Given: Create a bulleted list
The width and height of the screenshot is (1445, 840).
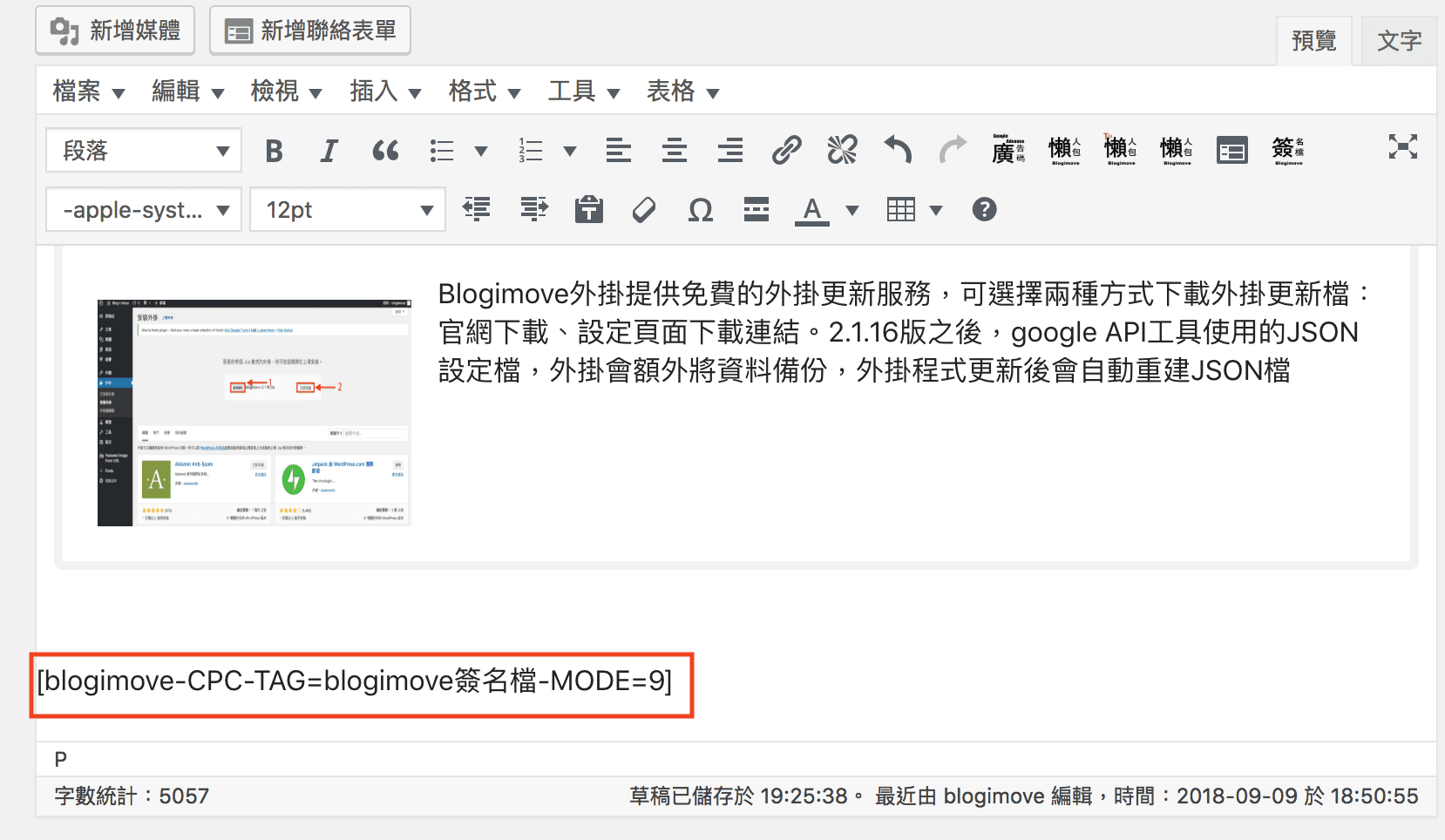Looking at the screenshot, I should pos(442,151).
